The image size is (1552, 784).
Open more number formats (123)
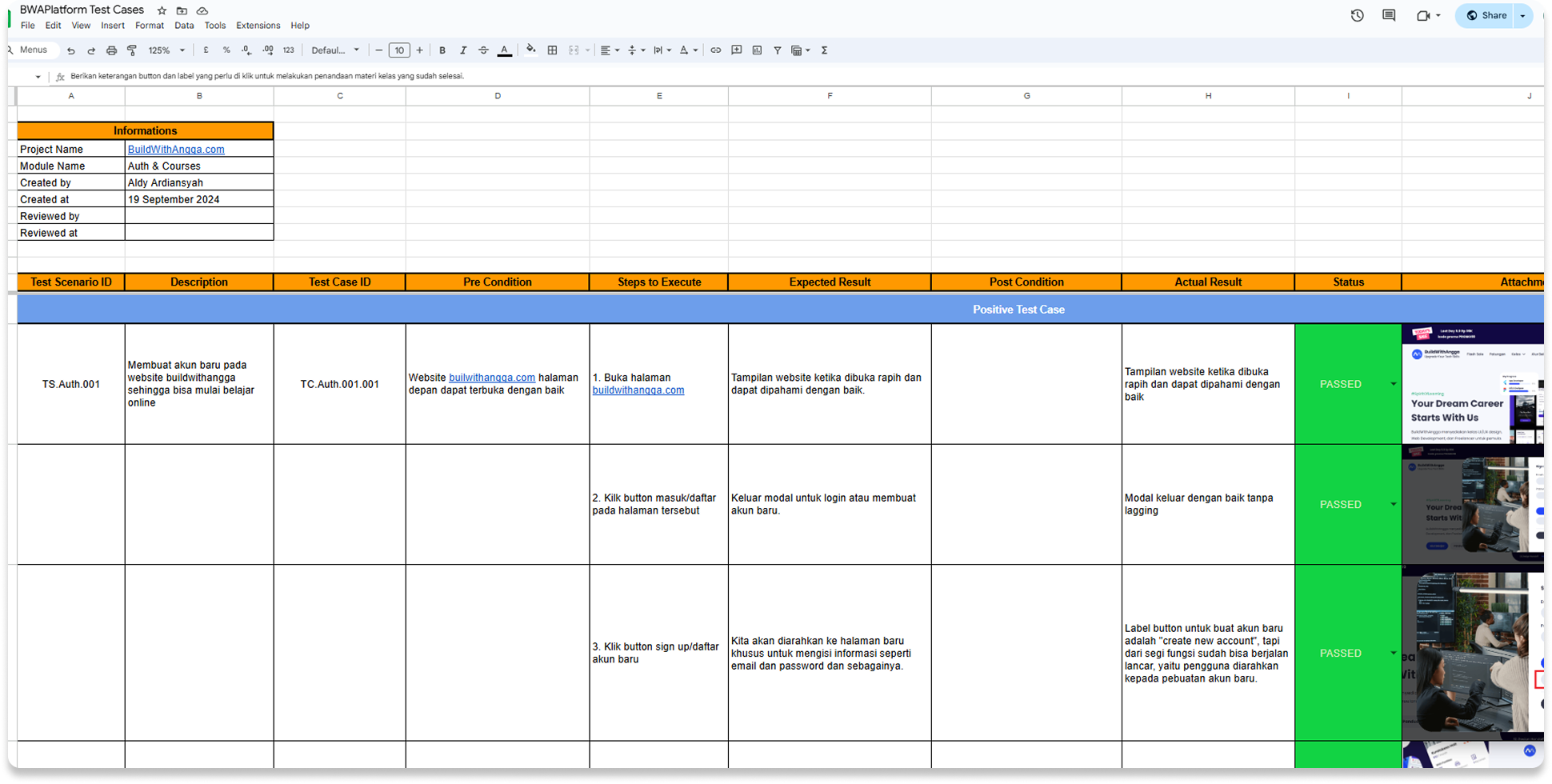(x=288, y=50)
